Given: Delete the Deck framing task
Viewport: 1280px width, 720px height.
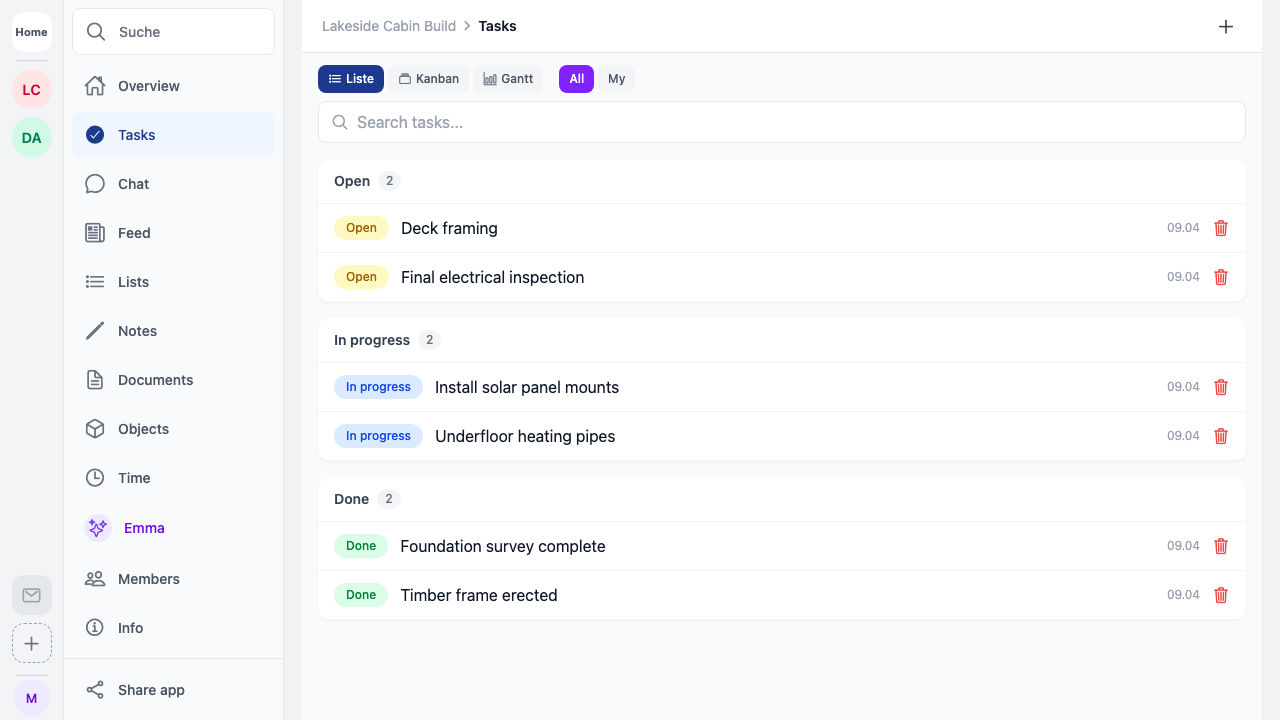Looking at the screenshot, I should (1220, 228).
